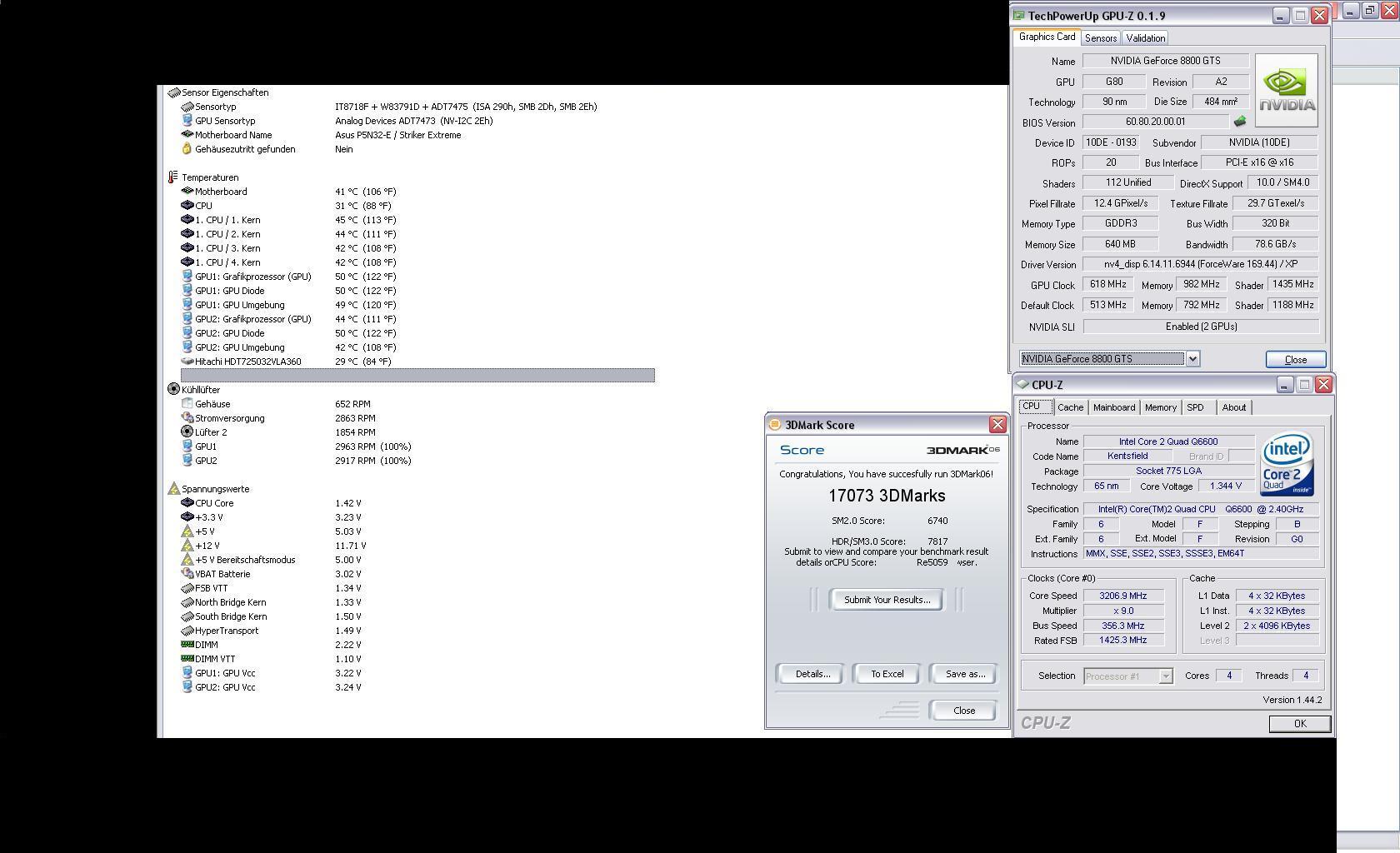Click 3DMark Score title bar icon
1400x853 pixels.
click(x=774, y=425)
